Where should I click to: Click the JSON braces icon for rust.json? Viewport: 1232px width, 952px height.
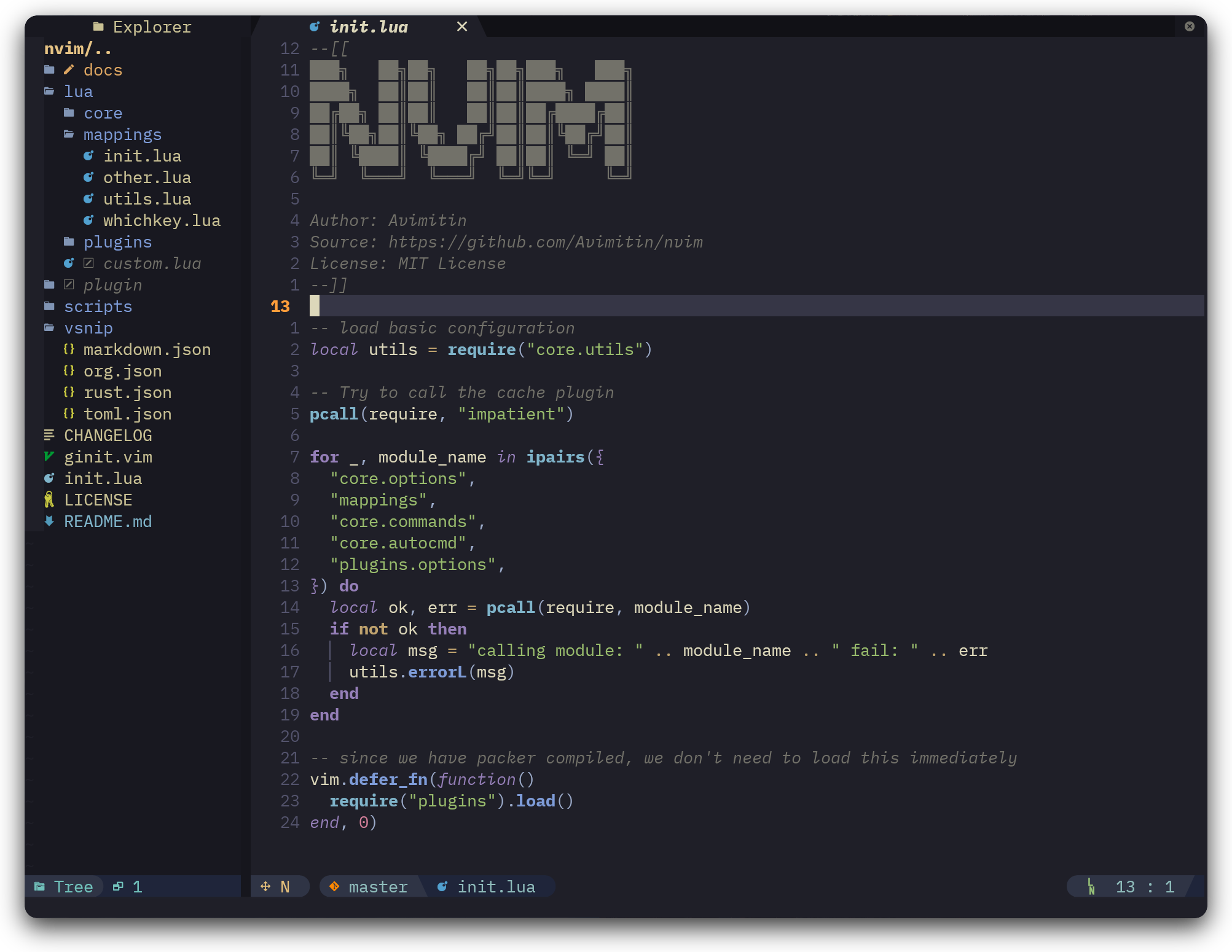click(69, 392)
